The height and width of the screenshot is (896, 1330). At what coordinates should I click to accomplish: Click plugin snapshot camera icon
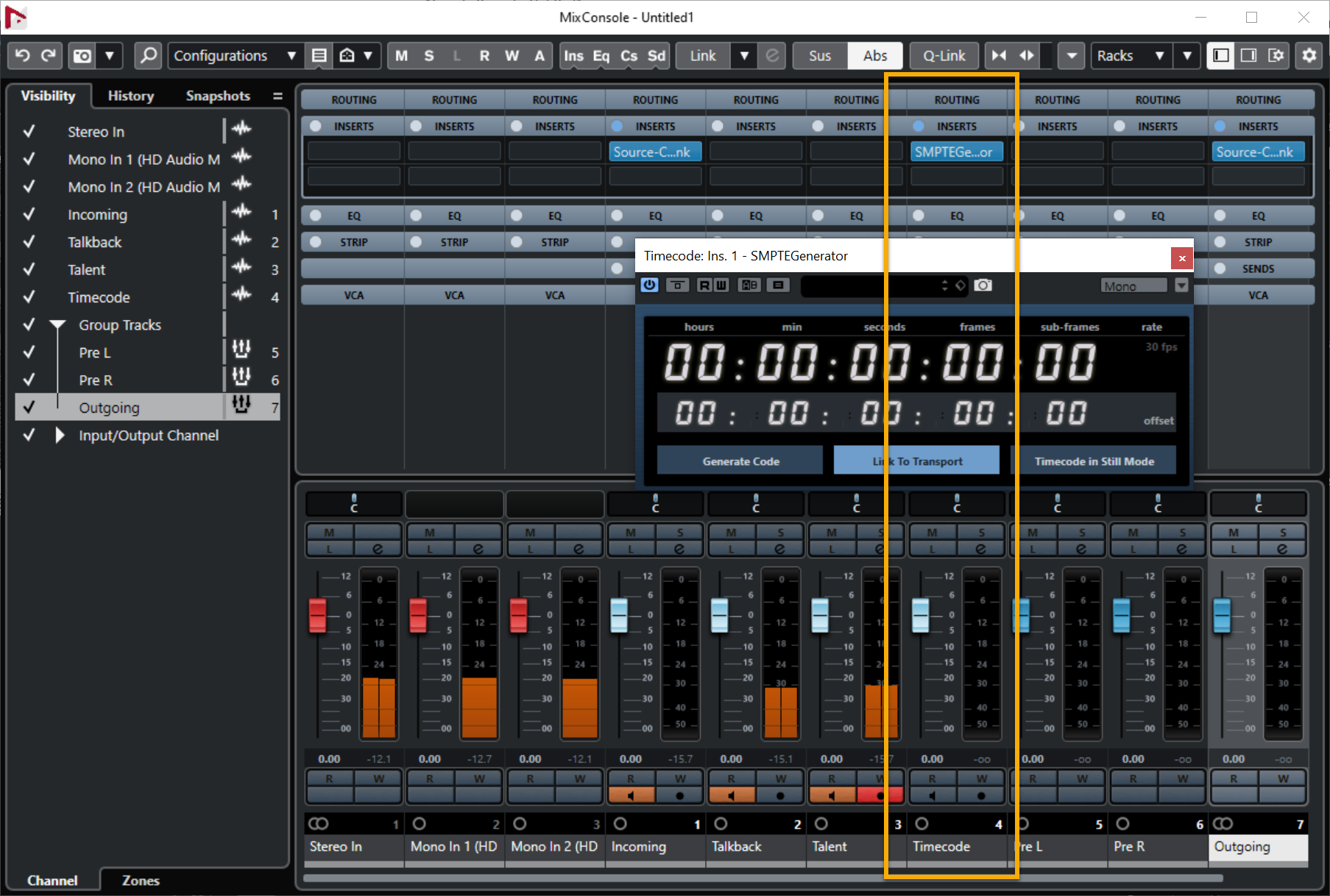pos(983,285)
